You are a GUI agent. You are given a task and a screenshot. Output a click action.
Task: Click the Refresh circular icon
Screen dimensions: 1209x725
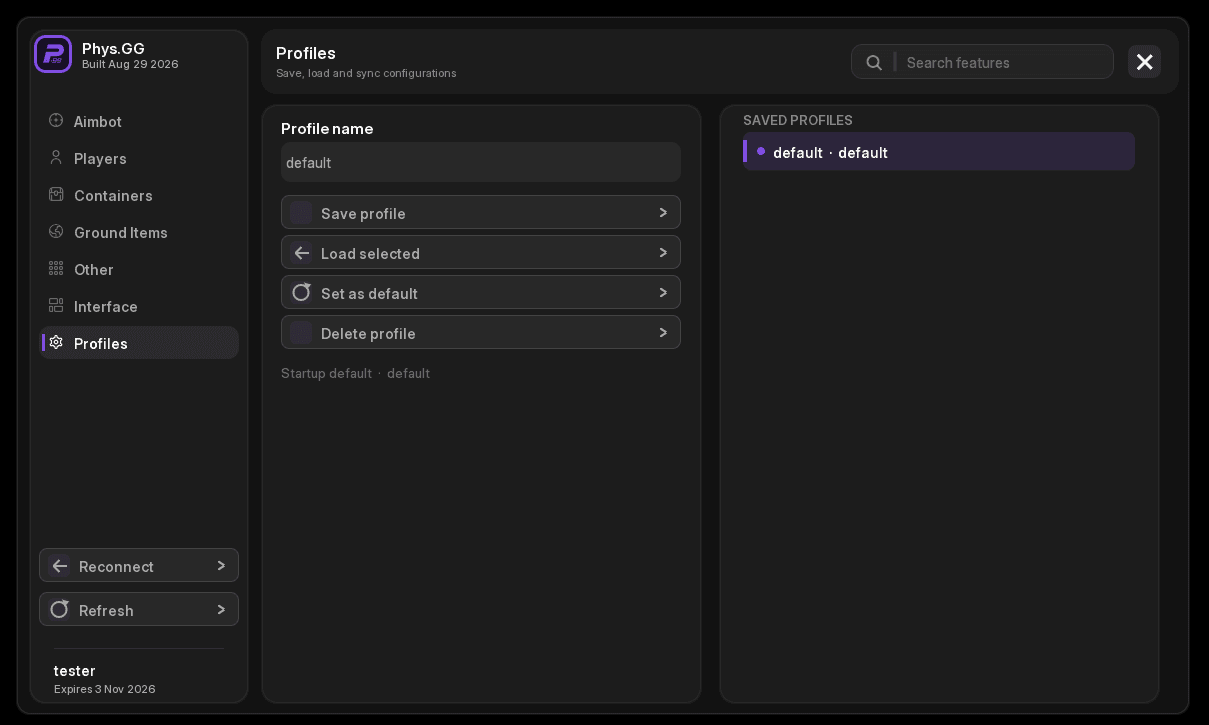tap(60, 609)
